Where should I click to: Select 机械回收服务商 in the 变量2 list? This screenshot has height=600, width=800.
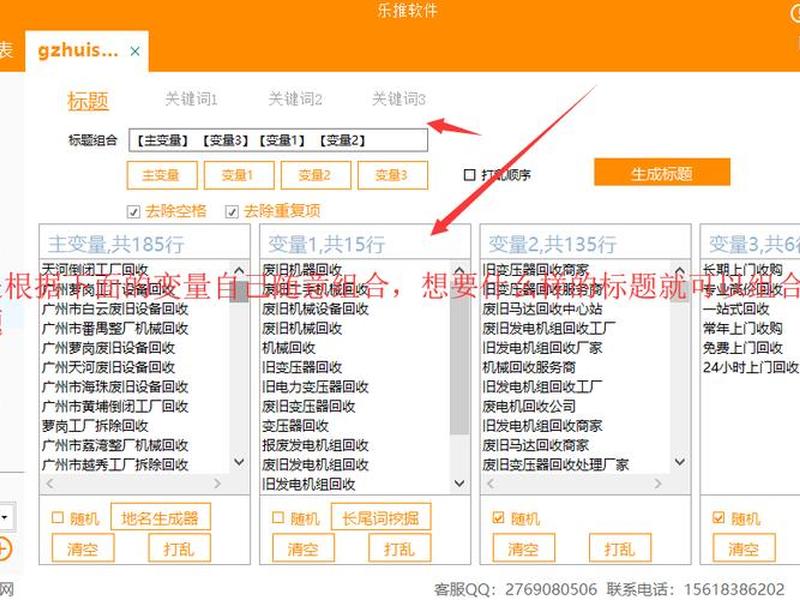[x=529, y=367]
